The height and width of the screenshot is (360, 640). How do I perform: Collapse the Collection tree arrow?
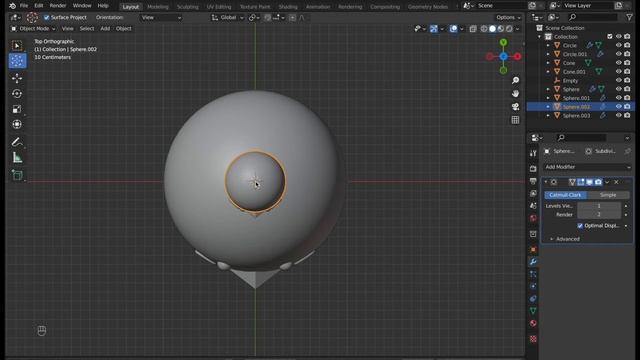(540, 37)
